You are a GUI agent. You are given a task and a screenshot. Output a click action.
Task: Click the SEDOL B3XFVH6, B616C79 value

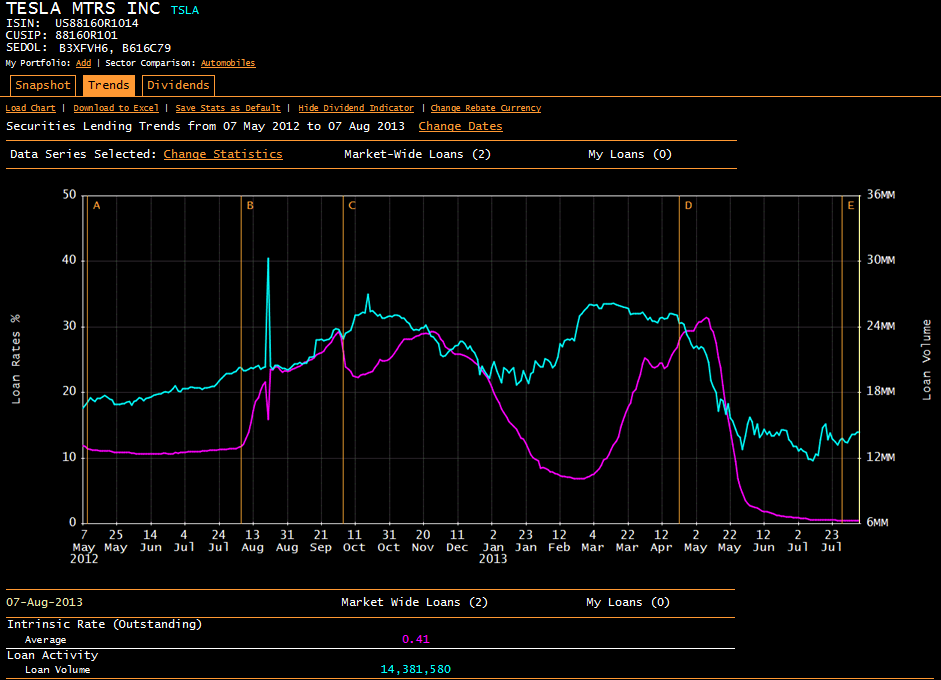click(x=115, y=47)
